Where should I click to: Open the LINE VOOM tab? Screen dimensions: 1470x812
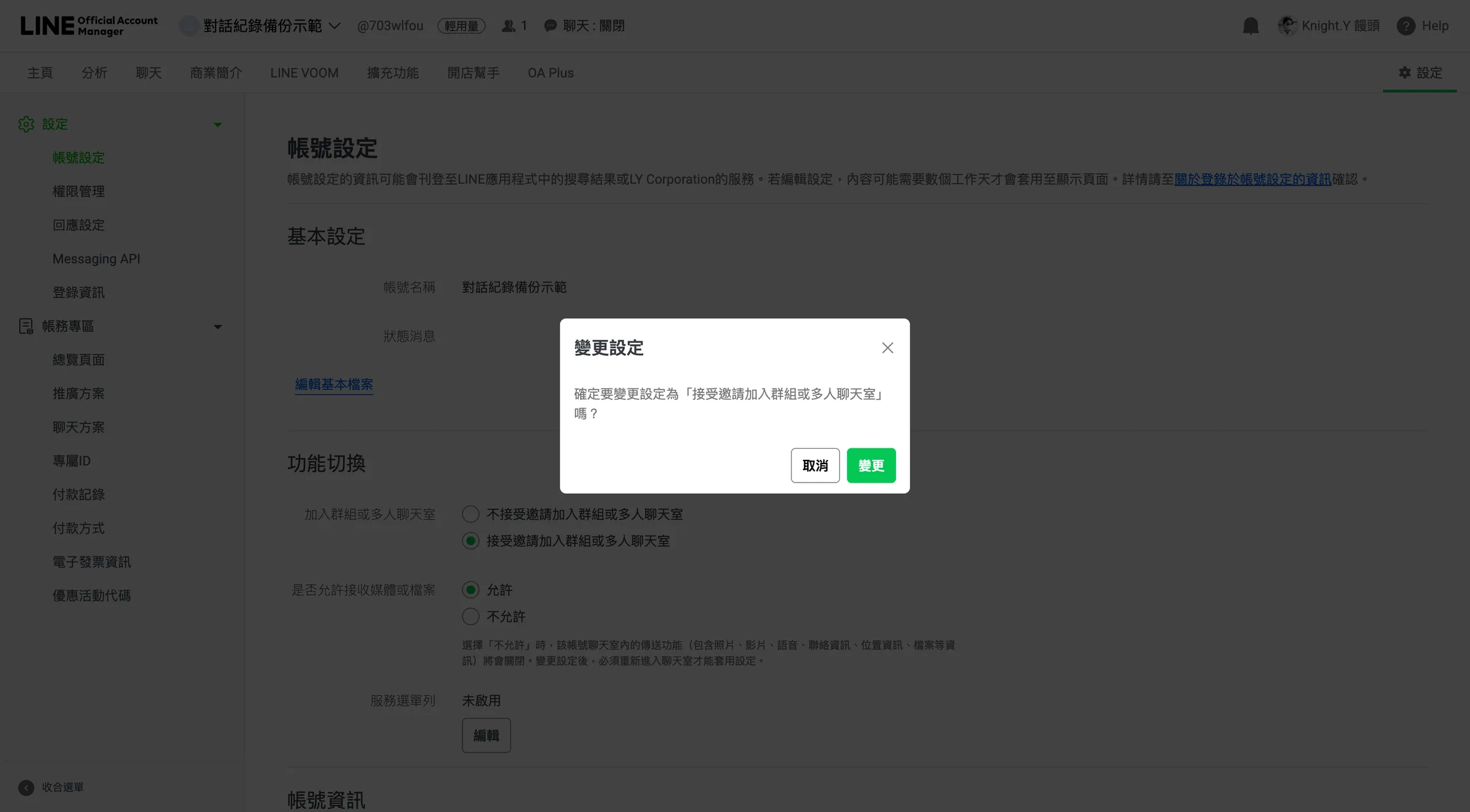coord(304,73)
